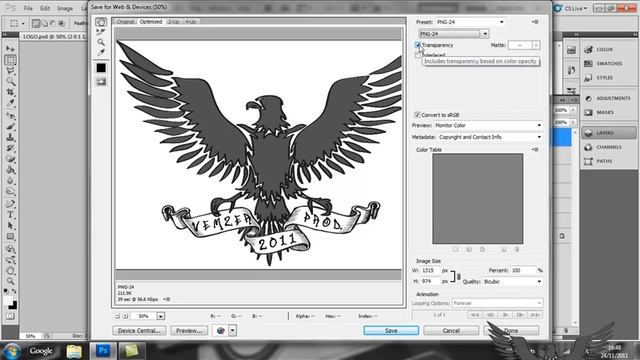640x360 pixels.
Task: Click the Device Central button
Action: point(139,330)
